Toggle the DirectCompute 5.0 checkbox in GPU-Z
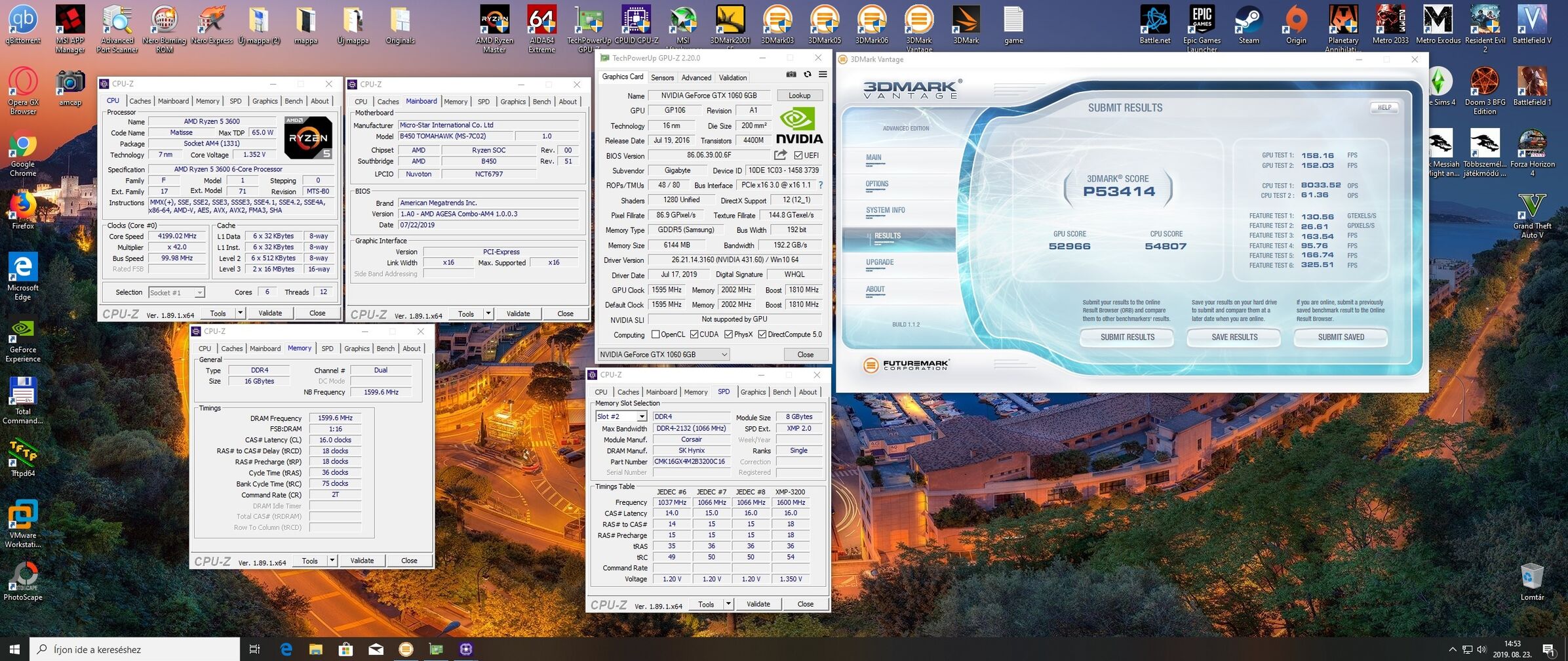The image size is (1568, 661). [762, 334]
